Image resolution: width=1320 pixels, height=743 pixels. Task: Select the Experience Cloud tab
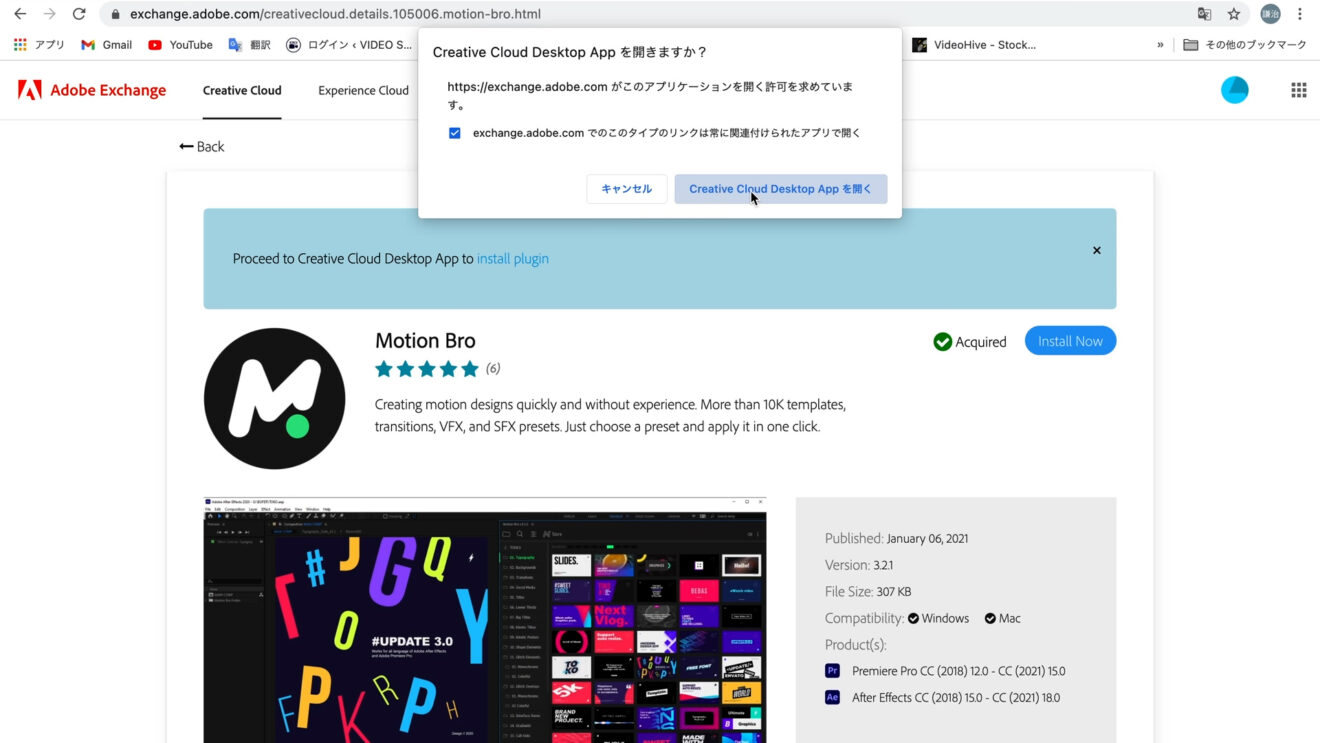point(363,90)
